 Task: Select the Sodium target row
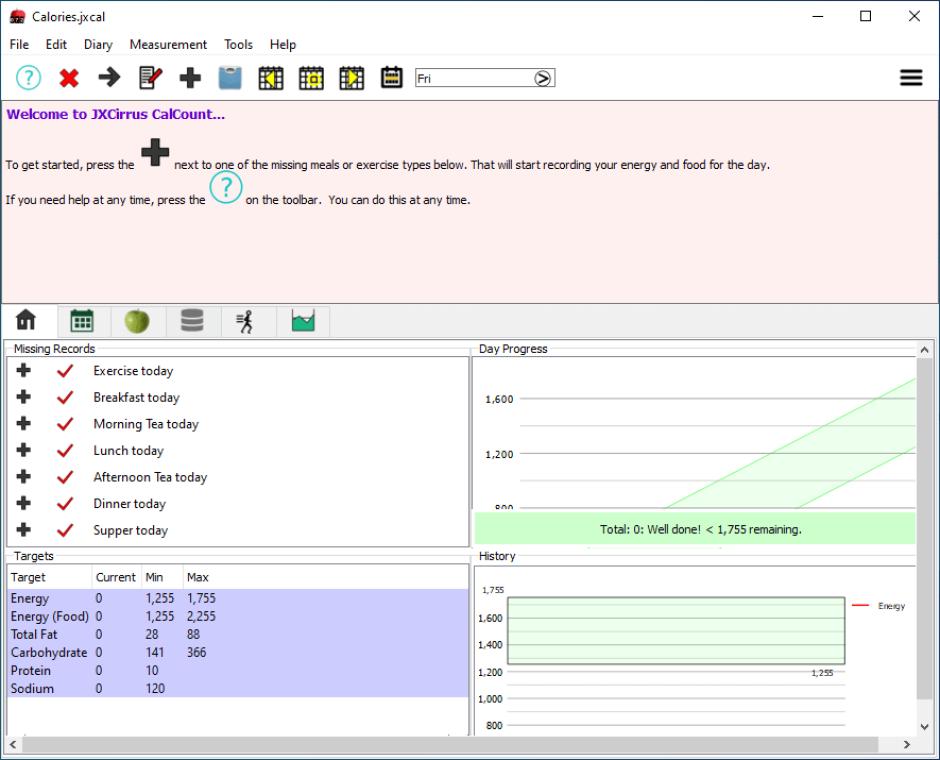[x=238, y=688]
